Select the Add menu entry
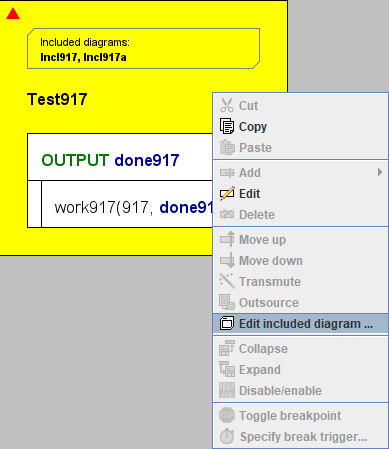This screenshot has height=449, width=389. point(300,173)
